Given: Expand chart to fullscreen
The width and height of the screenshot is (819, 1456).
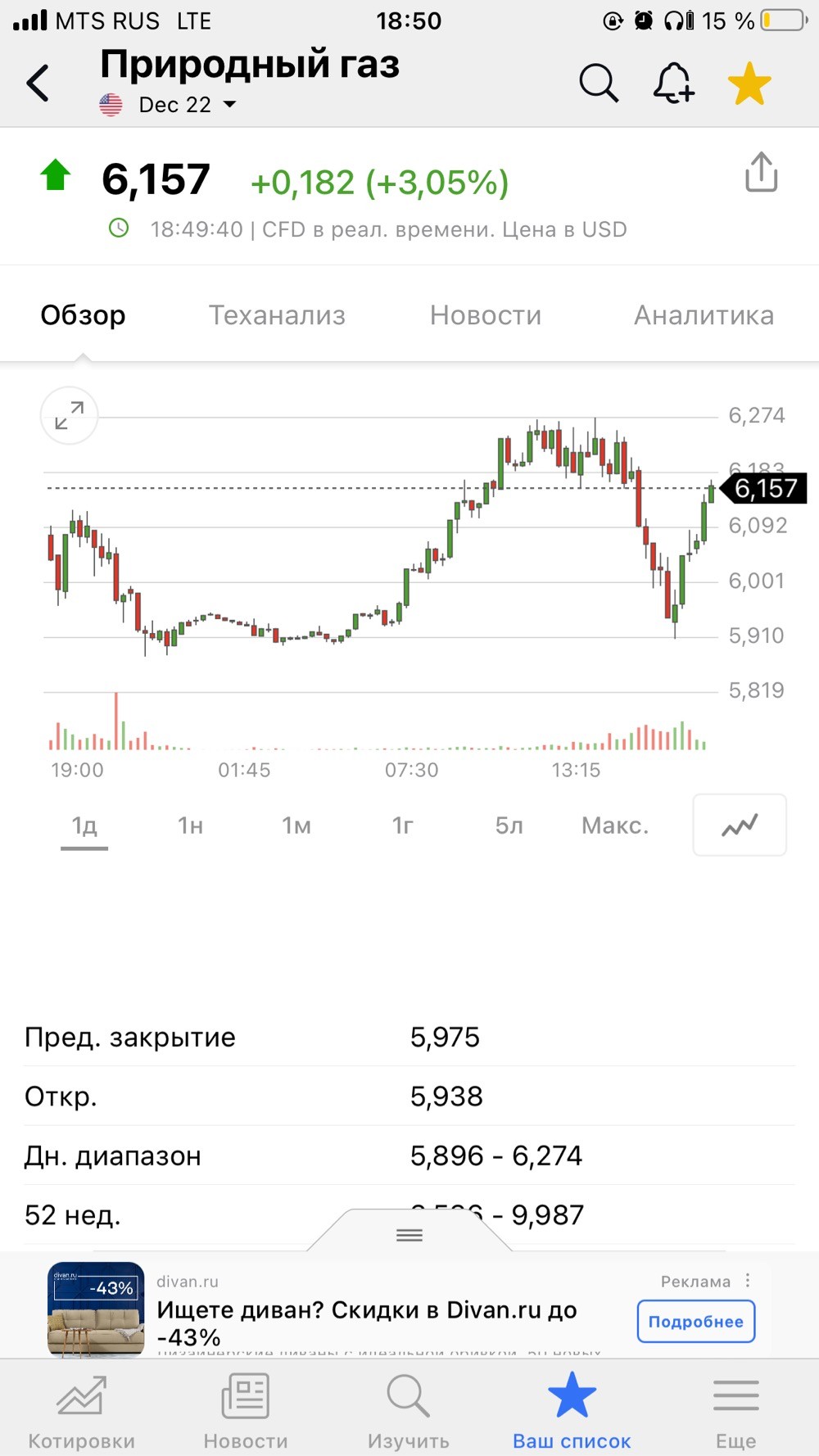Looking at the screenshot, I should pos(70,415).
